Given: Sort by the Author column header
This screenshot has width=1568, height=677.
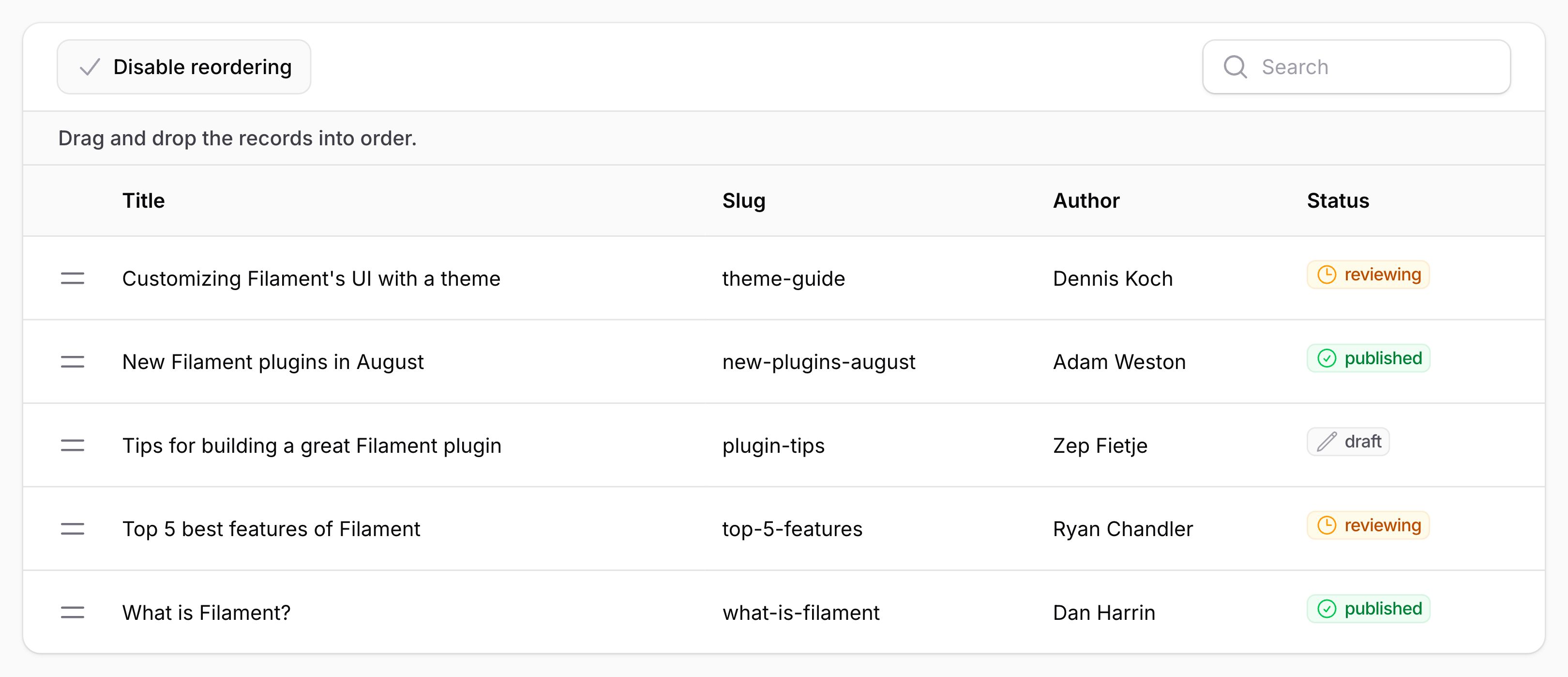Looking at the screenshot, I should [x=1086, y=200].
